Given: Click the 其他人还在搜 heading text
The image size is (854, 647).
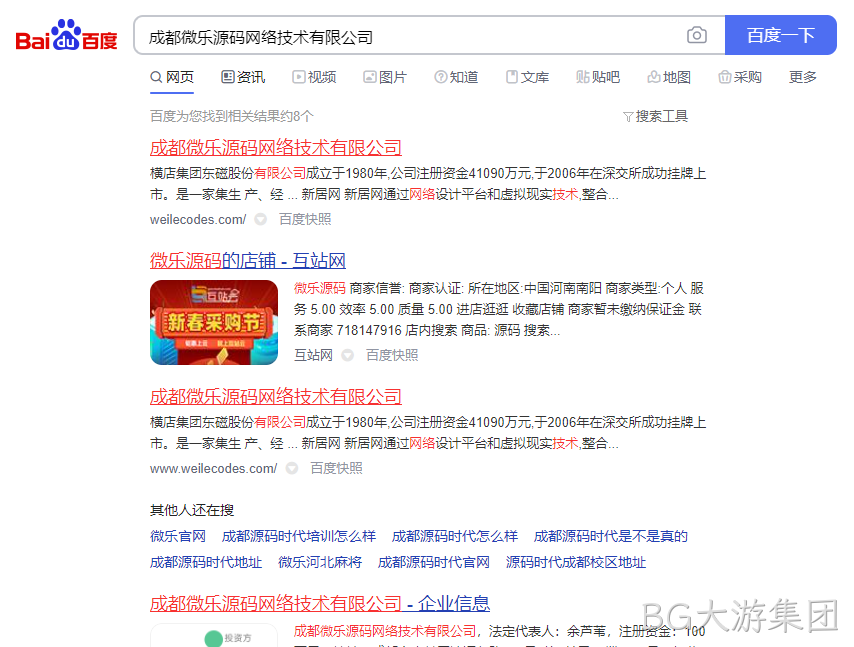Looking at the screenshot, I should (192, 510).
